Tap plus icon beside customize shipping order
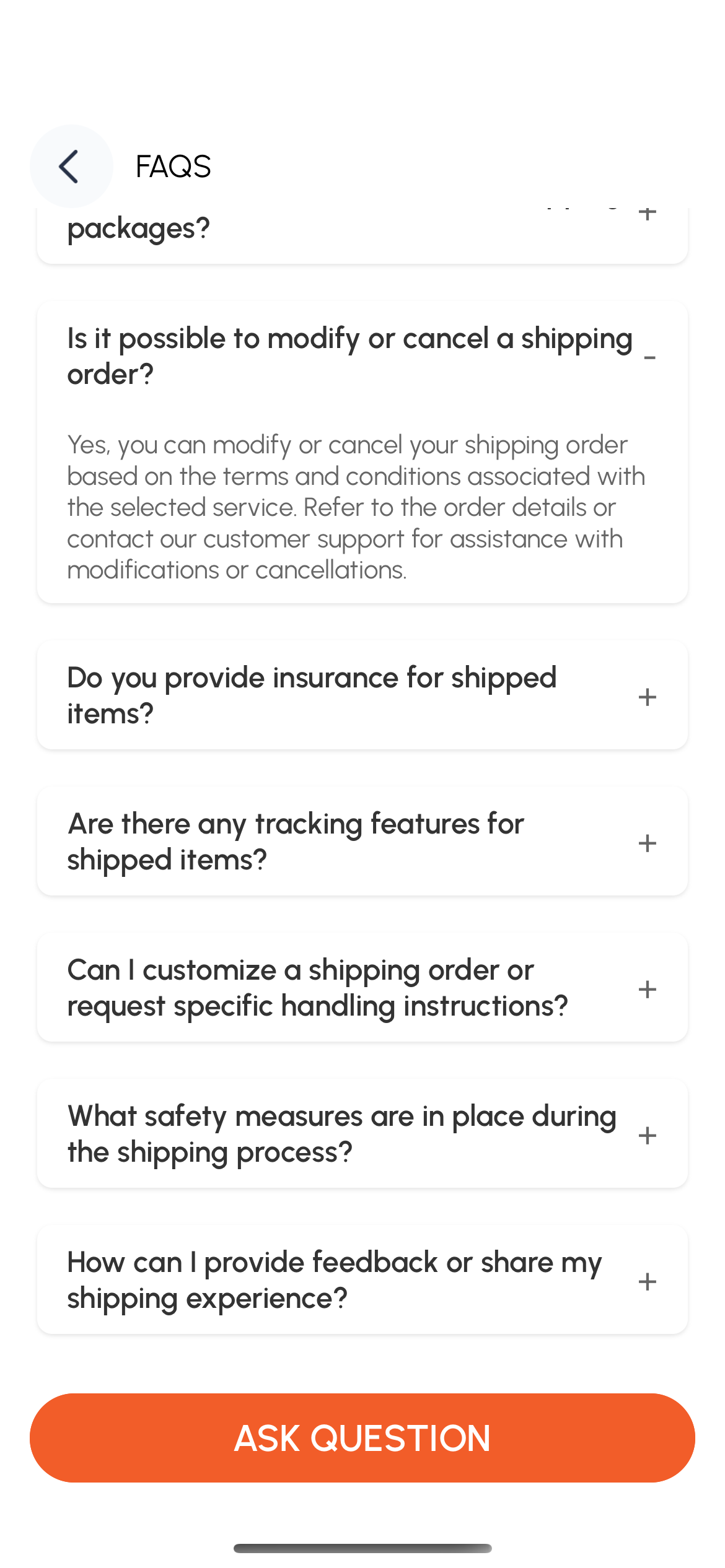Viewport: 725px width, 1568px height. pos(647,989)
